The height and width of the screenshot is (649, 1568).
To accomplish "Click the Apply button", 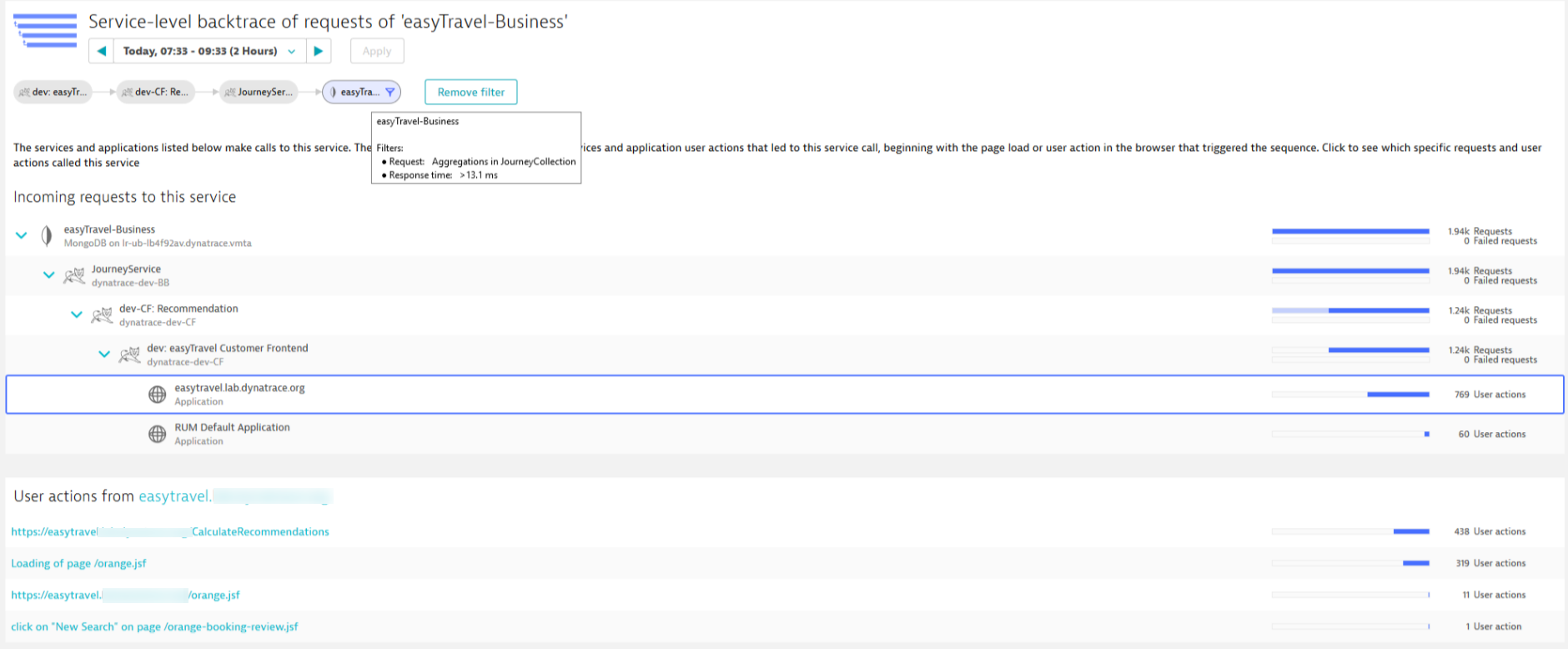I will coord(377,51).
